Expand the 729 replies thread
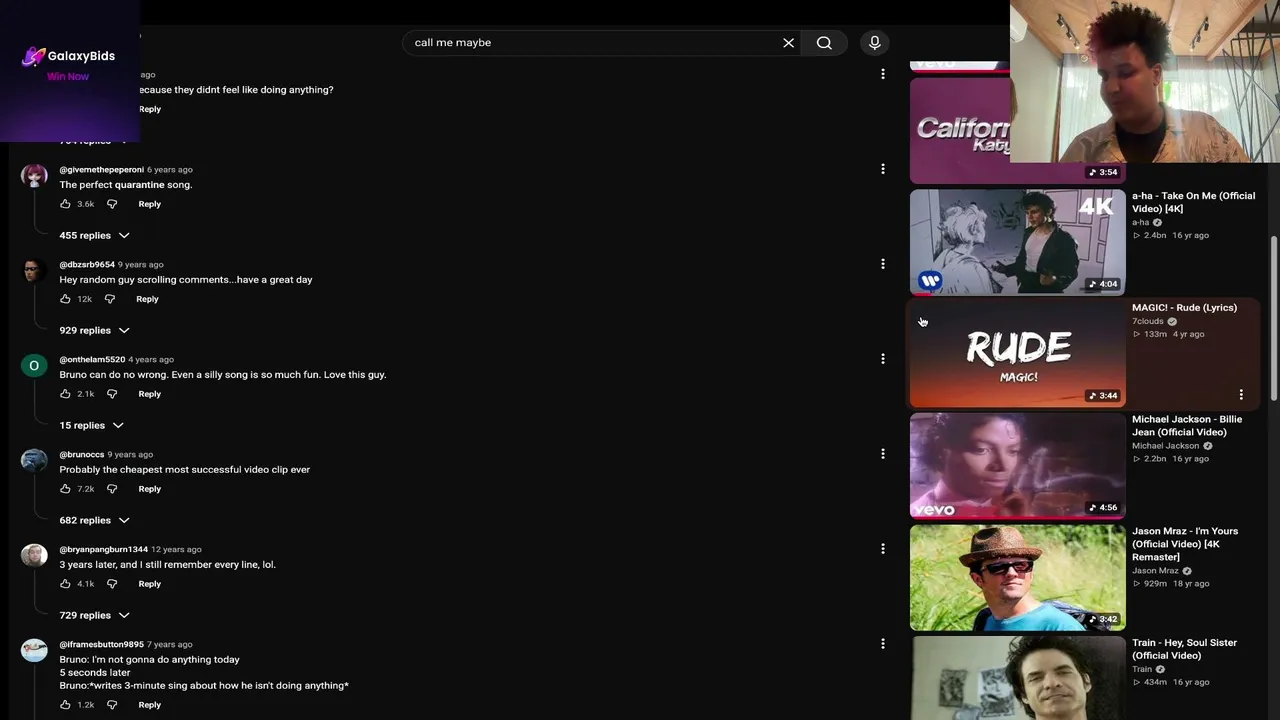1280x720 pixels. [94, 615]
